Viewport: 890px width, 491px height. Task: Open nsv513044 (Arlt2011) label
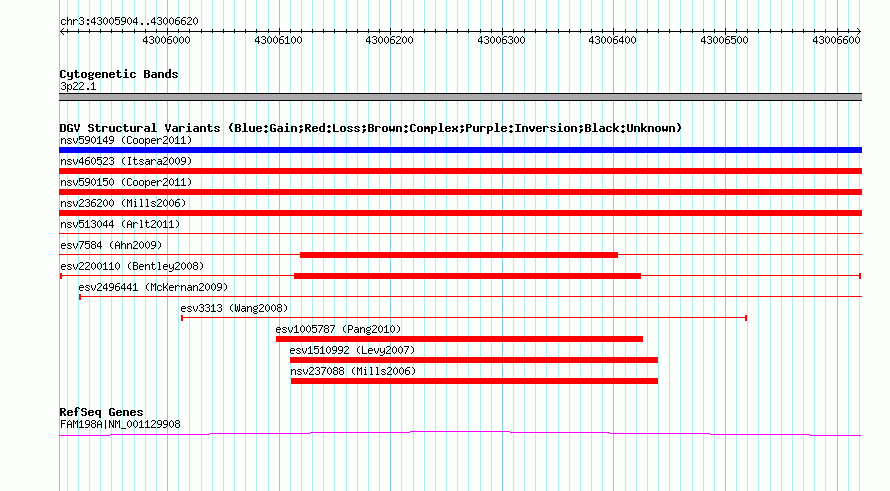point(120,224)
